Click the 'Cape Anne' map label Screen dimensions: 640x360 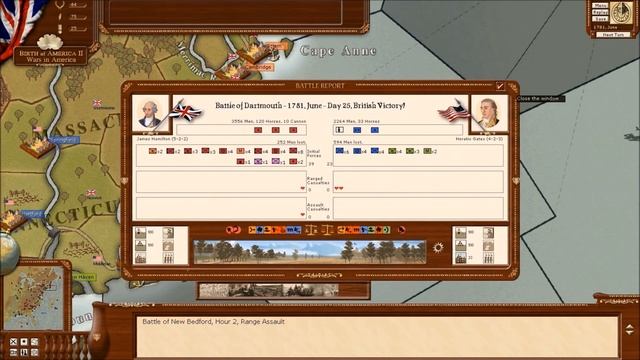[x=338, y=51]
